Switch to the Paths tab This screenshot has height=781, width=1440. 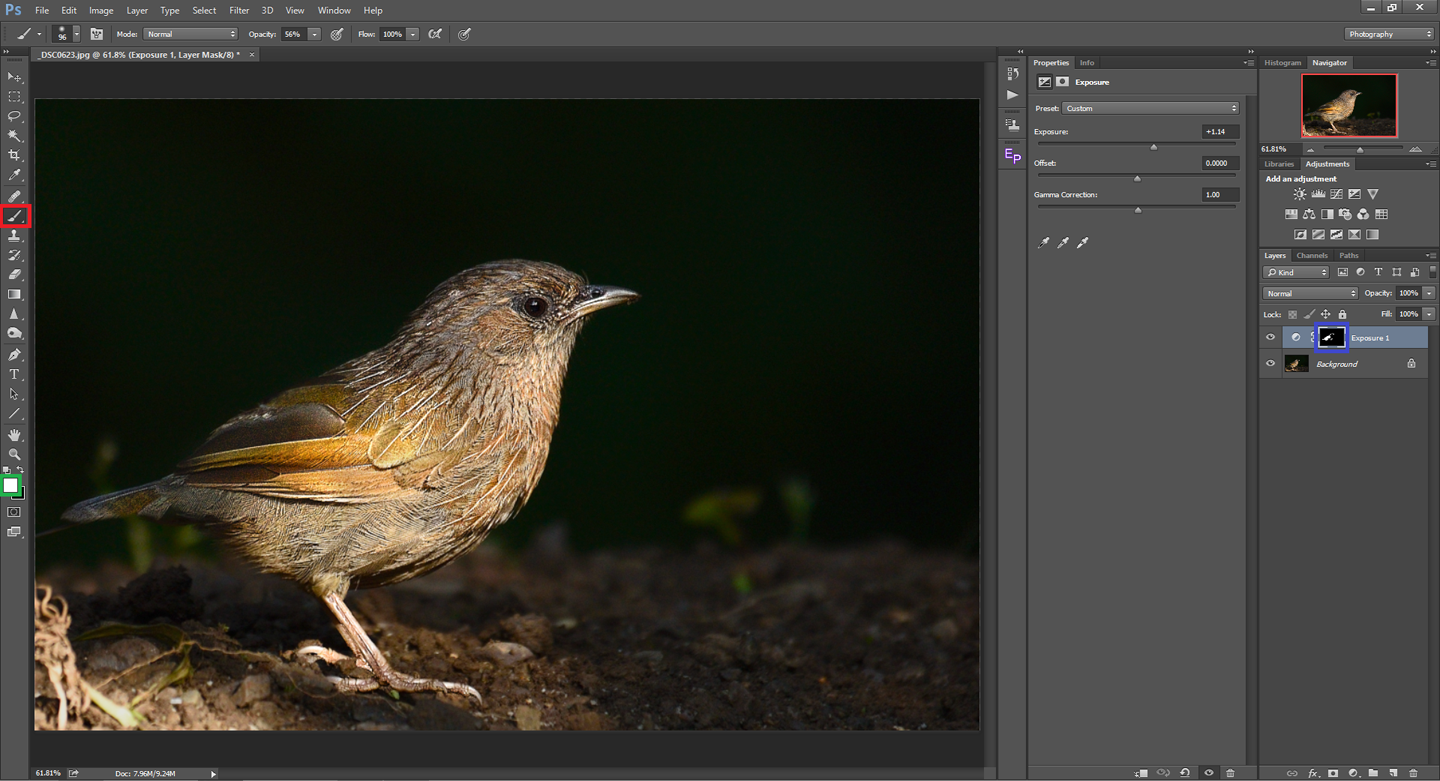1349,255
